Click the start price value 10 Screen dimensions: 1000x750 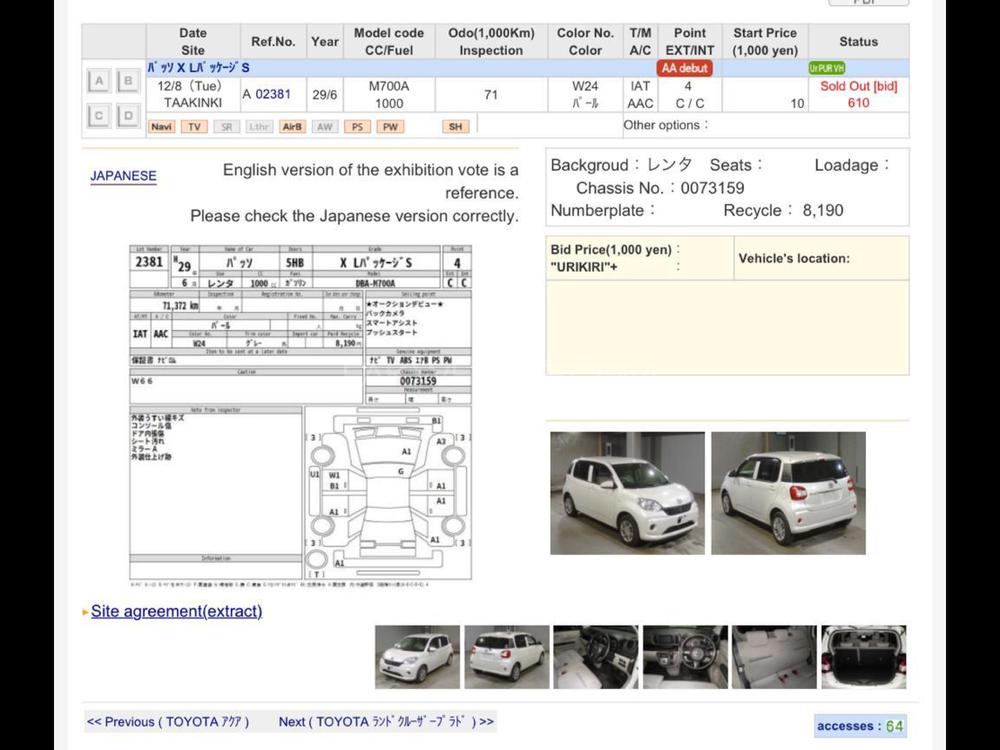click(797, 103)
